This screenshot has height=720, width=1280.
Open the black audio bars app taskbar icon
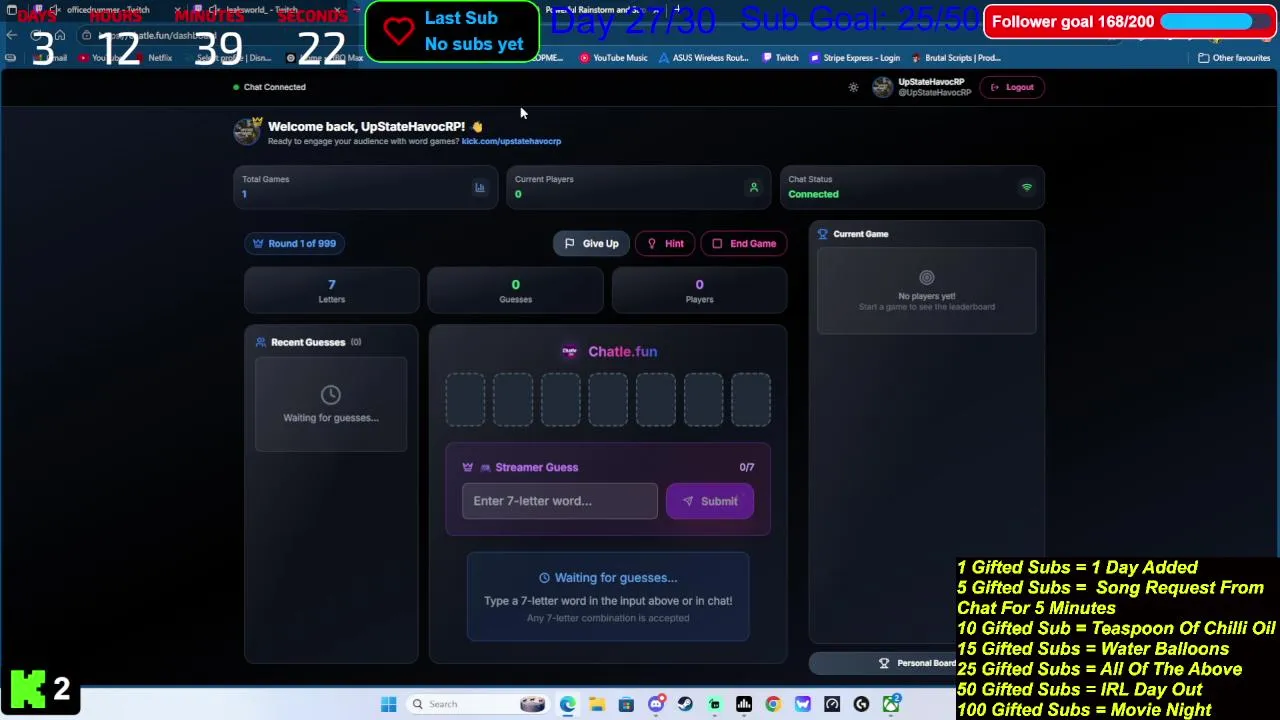coord(744,704)
